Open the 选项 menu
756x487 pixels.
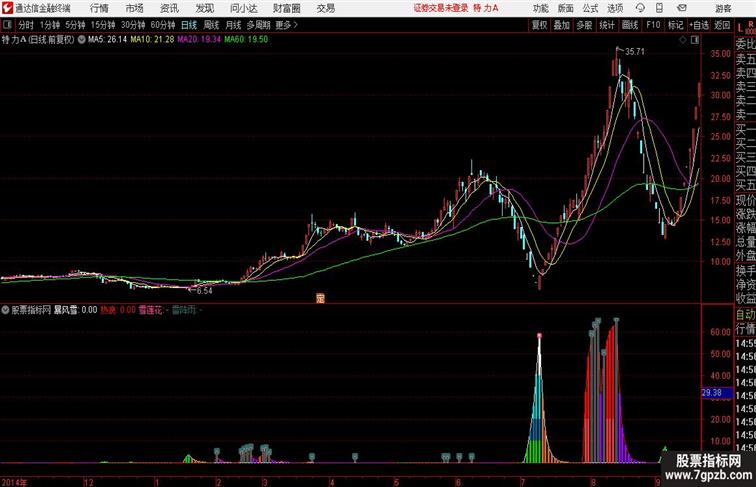(x=615, y=8)
